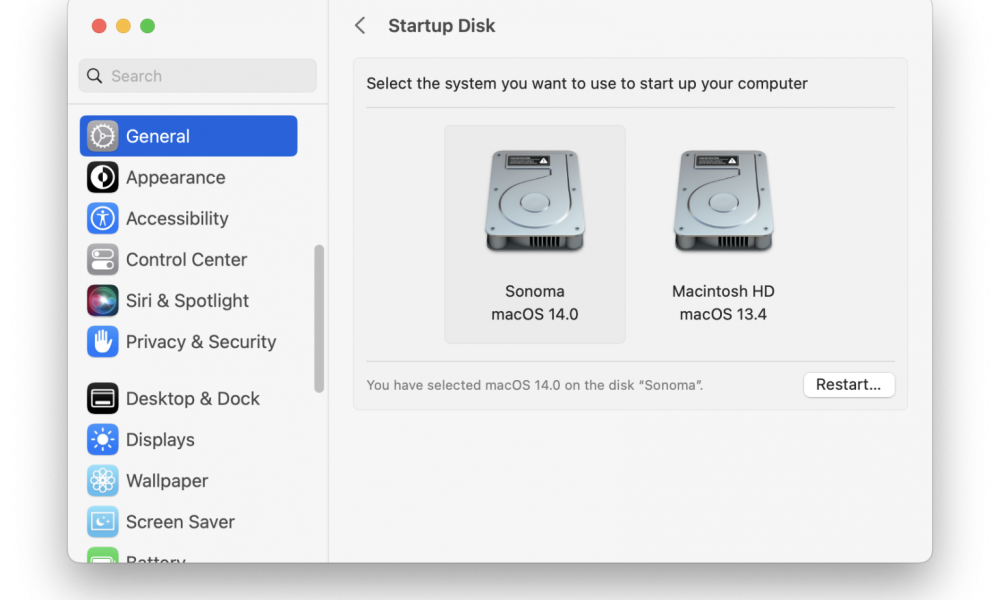
Task: Select the Displays sun icon
Action: click(102, 439)
